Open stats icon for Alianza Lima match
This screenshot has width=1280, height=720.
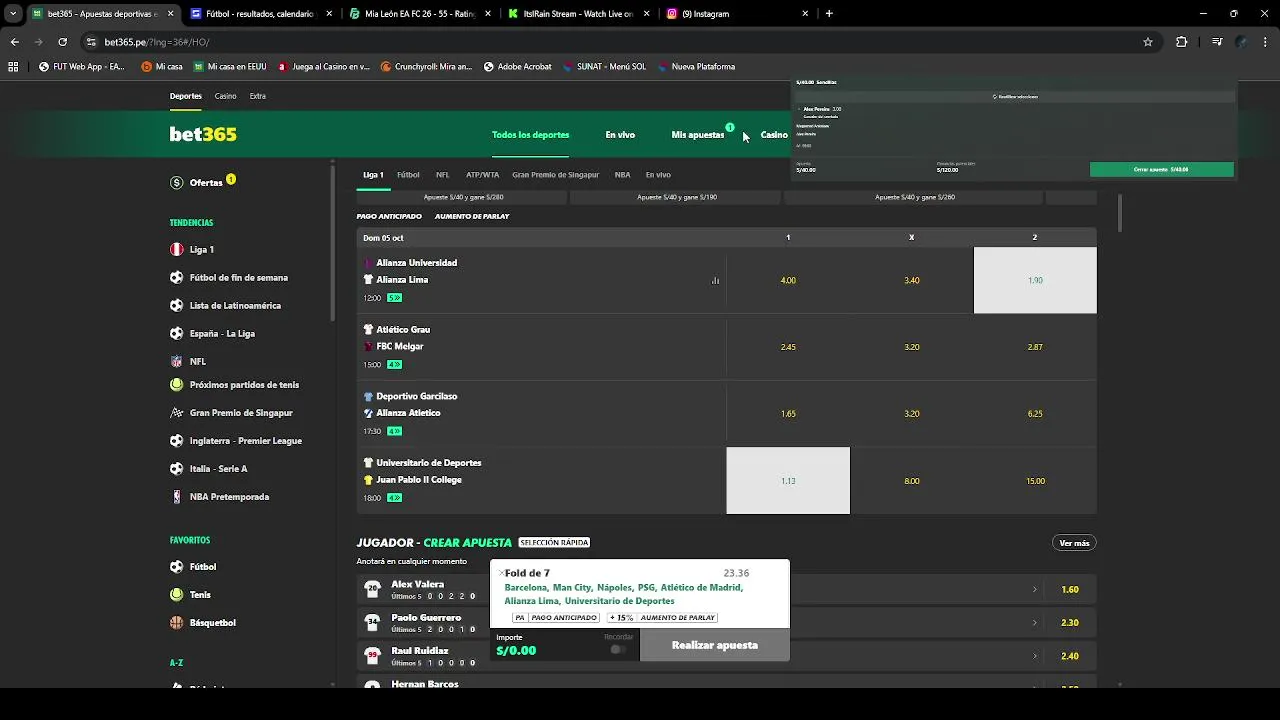pos(715,281)
